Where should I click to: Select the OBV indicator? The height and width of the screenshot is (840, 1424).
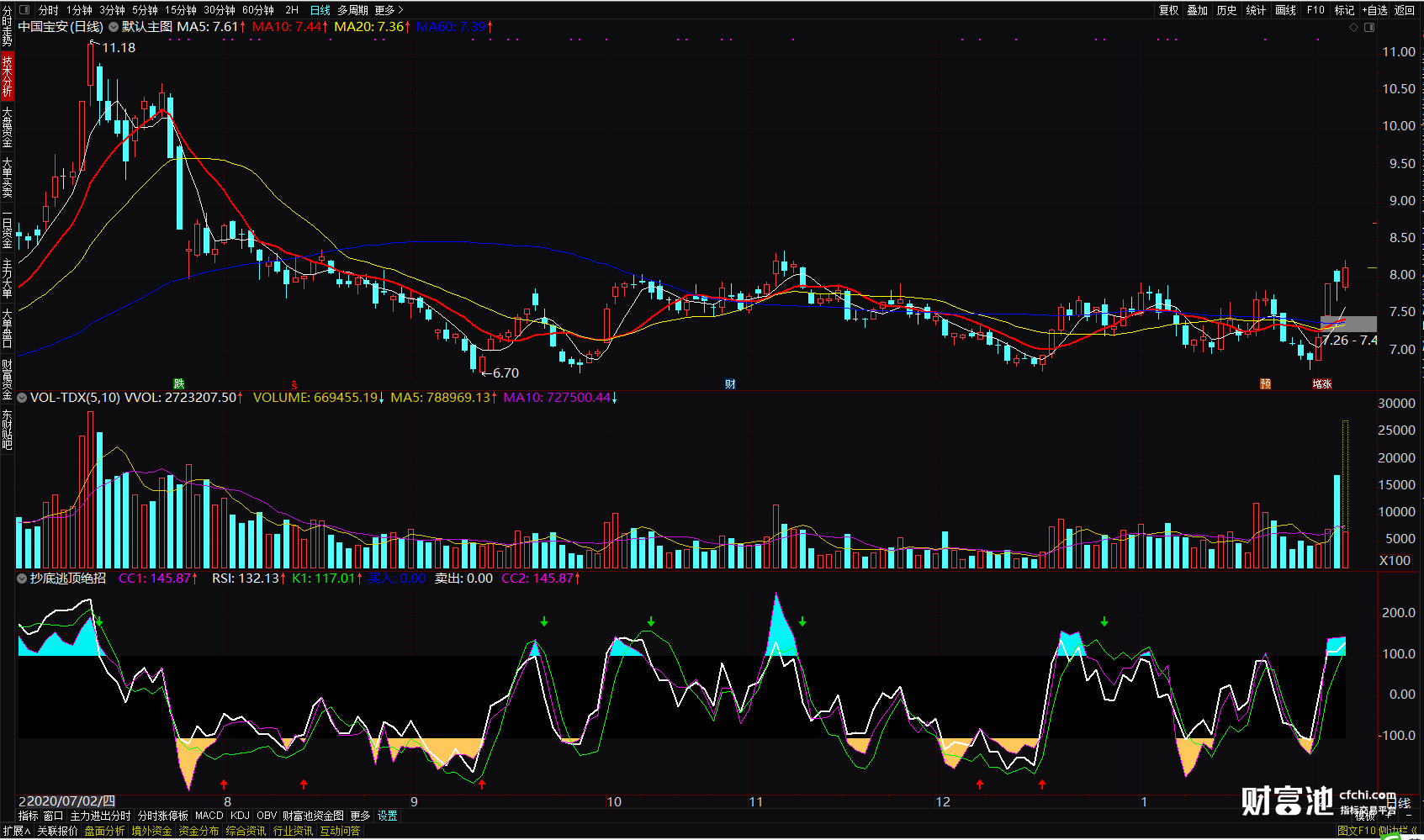267,816
